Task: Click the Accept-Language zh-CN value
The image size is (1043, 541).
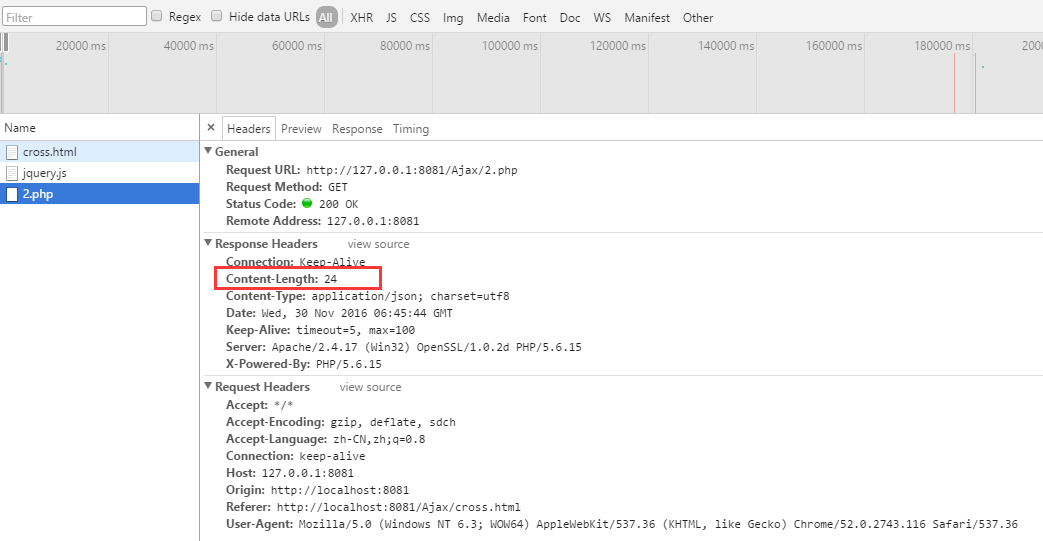Action: 379,439
